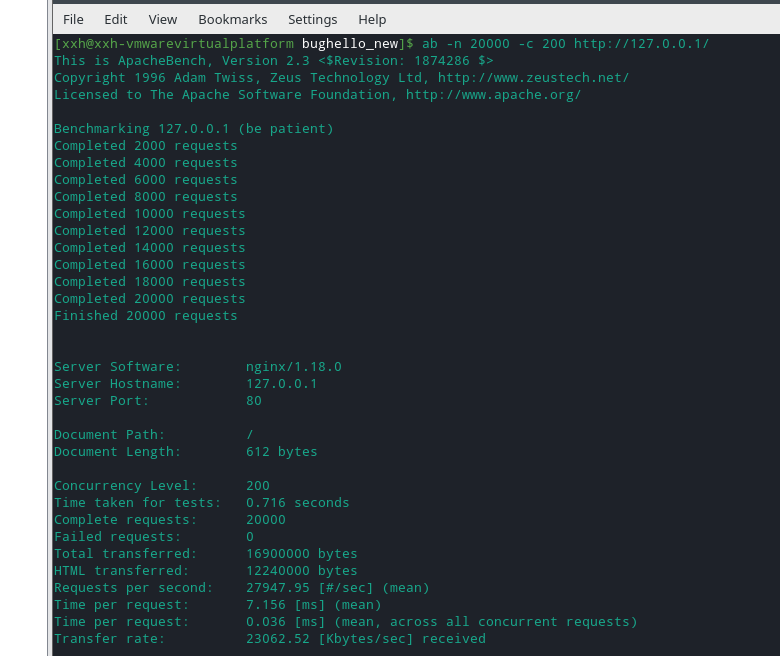
Task: Click the '7.156 [ms] (mean)' value
Action: click(x=313, y=605)
